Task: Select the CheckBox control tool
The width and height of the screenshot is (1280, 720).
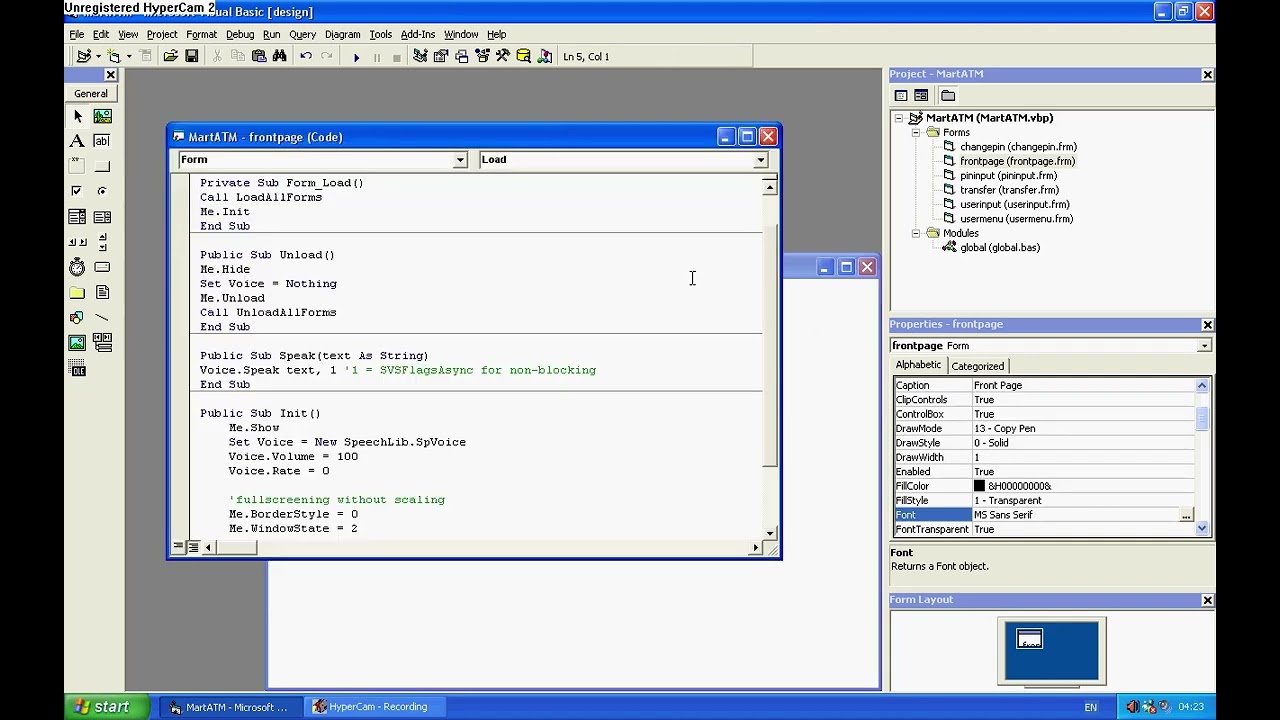Action: [x=77, y=191]
